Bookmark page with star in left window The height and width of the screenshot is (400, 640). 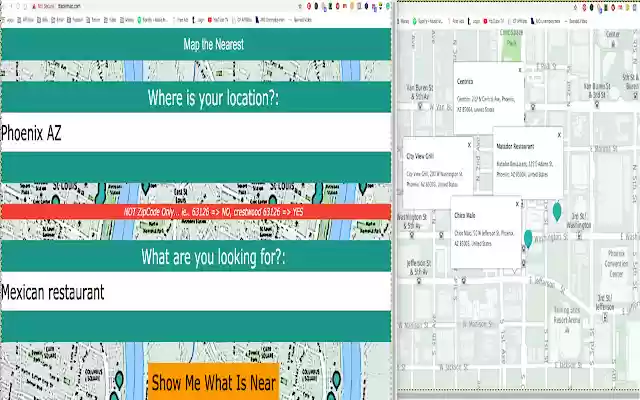point(300,6)
